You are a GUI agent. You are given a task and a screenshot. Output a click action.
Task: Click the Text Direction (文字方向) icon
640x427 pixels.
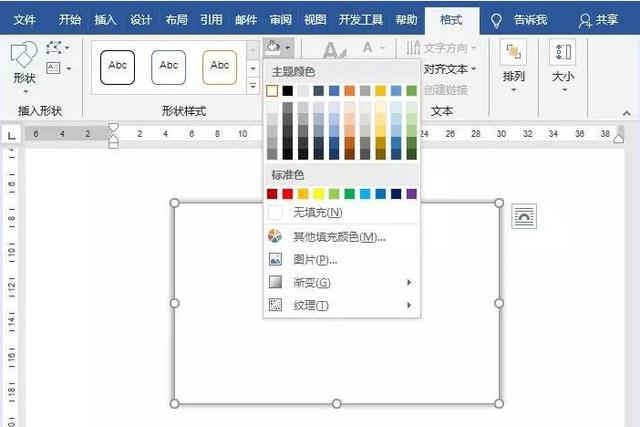413,48
